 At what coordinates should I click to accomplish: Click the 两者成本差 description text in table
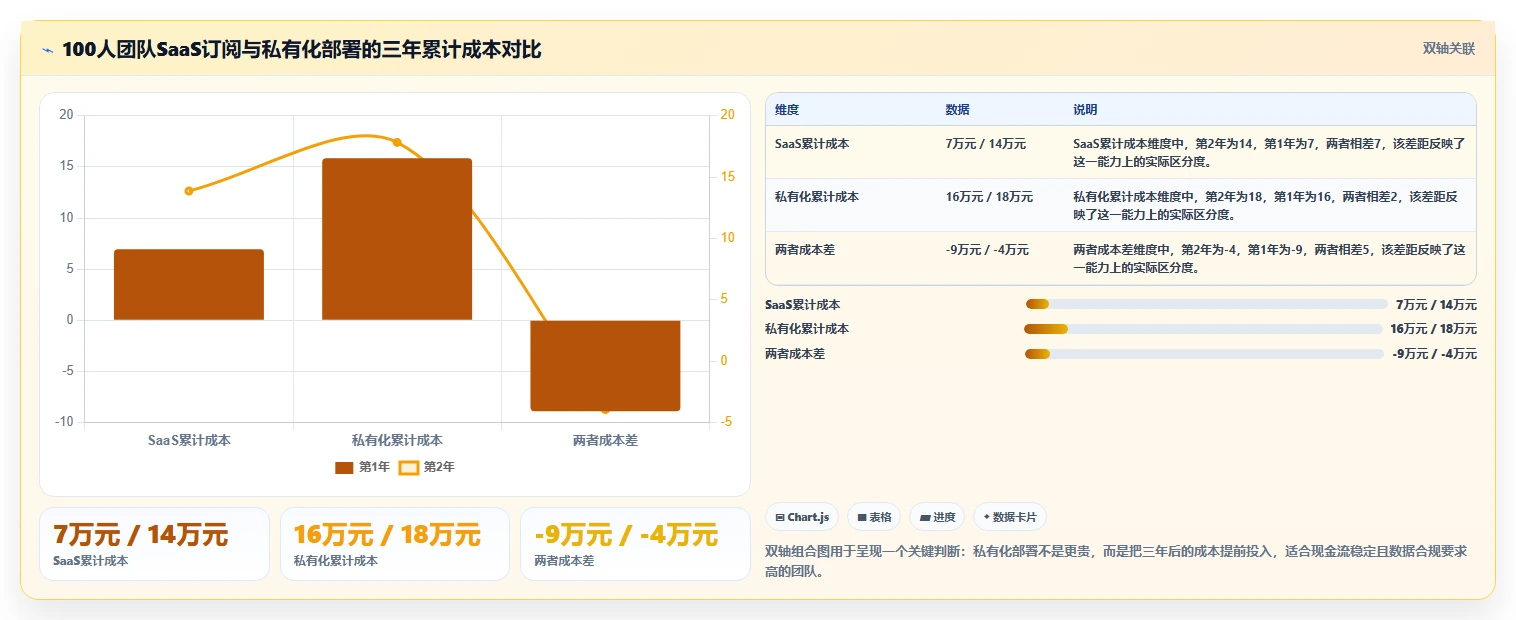(1269, 259)
